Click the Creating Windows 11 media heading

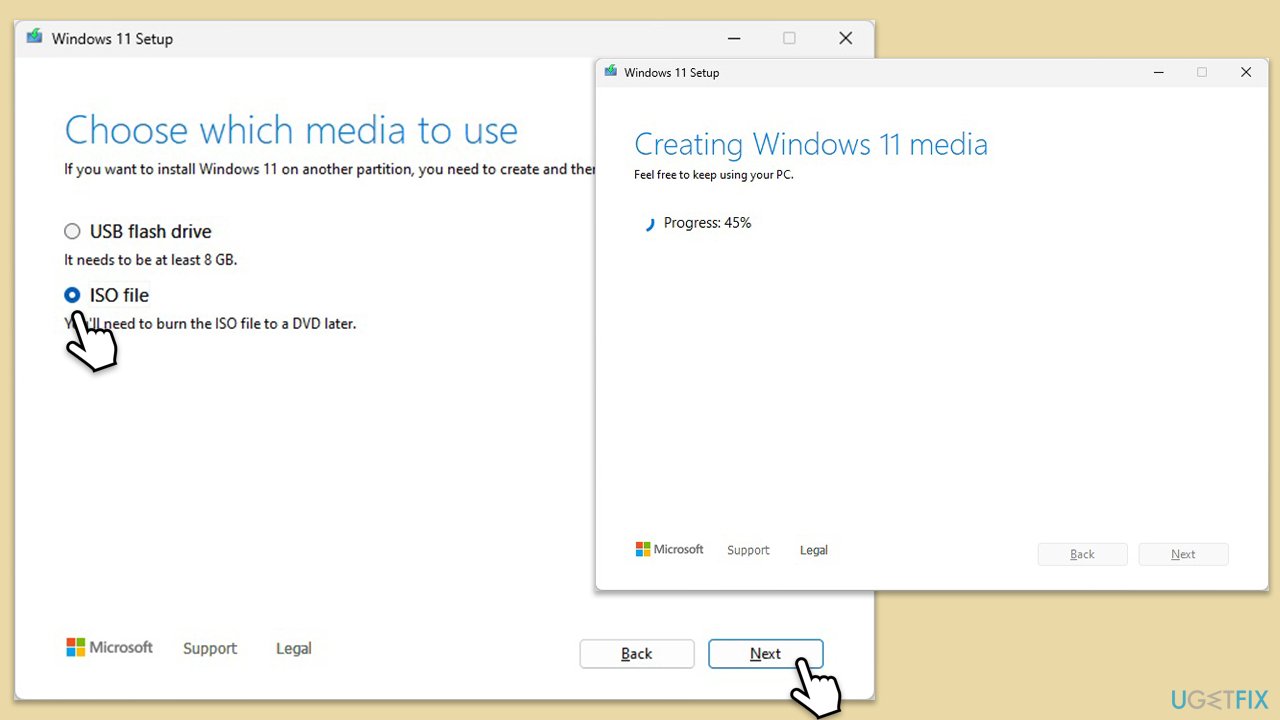811,144
